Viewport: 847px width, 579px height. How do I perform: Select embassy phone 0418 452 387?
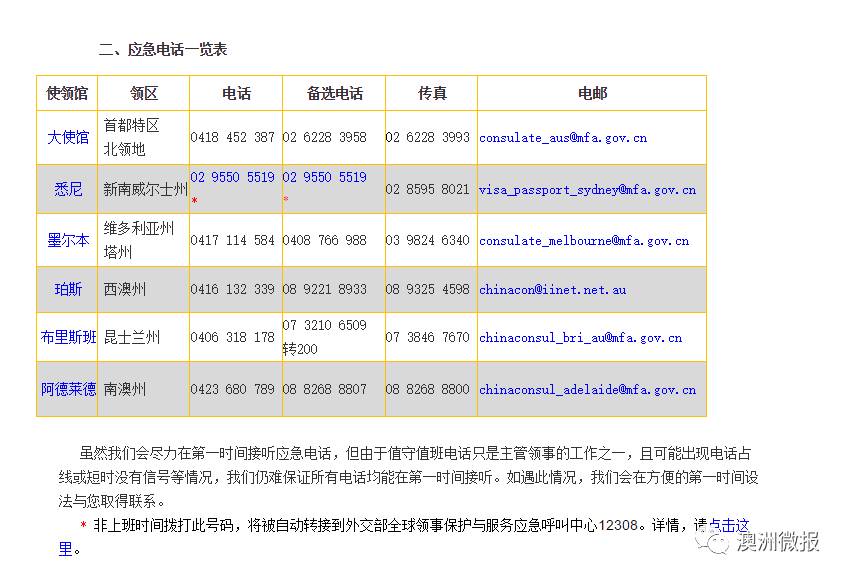(232, 137)
